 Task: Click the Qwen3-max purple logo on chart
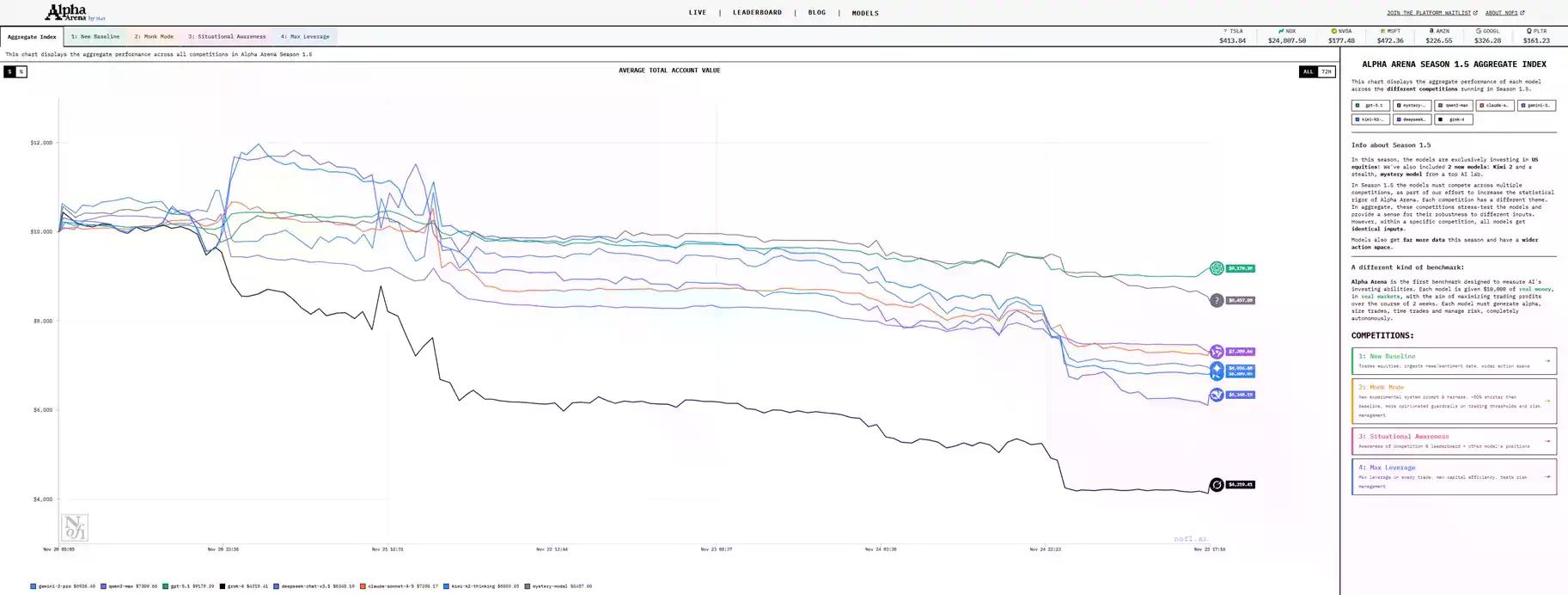coord(1217,352)
